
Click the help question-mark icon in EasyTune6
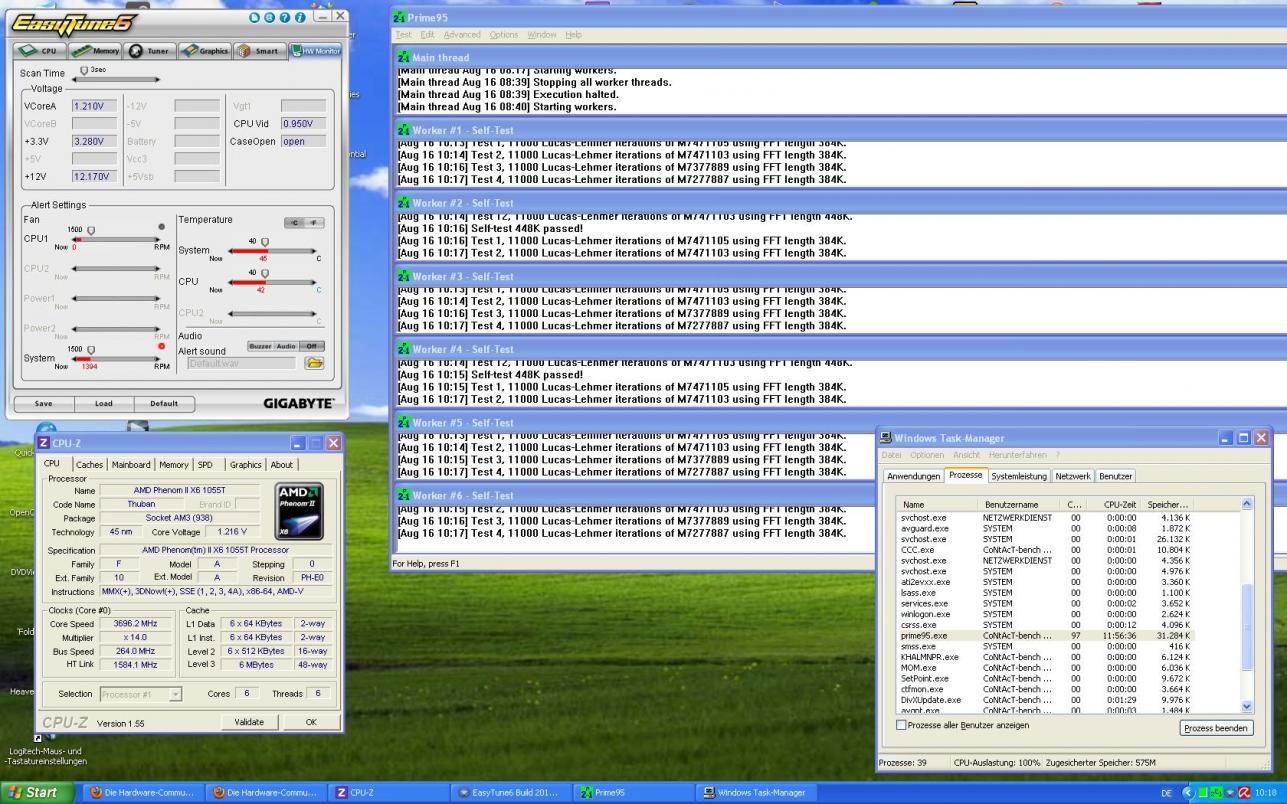click(284, 17)
